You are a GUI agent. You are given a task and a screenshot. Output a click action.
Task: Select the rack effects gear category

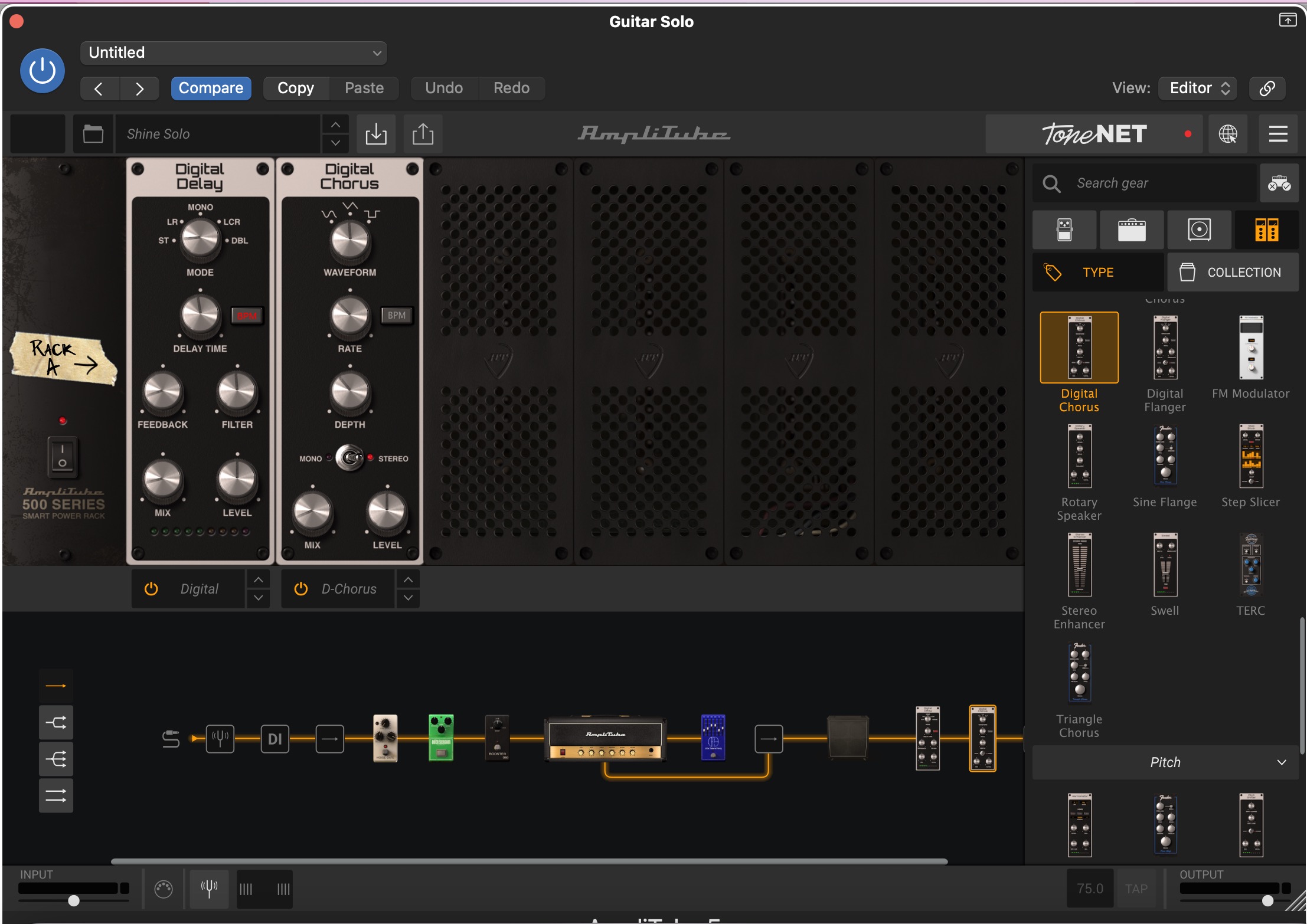[1267, 230]
